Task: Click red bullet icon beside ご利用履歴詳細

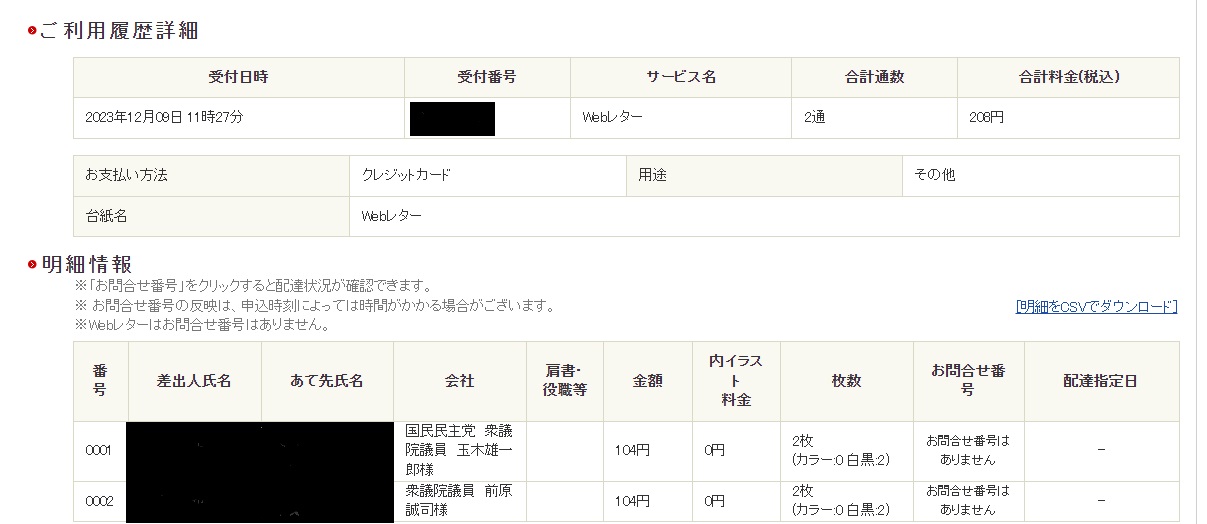Action: click(x=32, y=31)
